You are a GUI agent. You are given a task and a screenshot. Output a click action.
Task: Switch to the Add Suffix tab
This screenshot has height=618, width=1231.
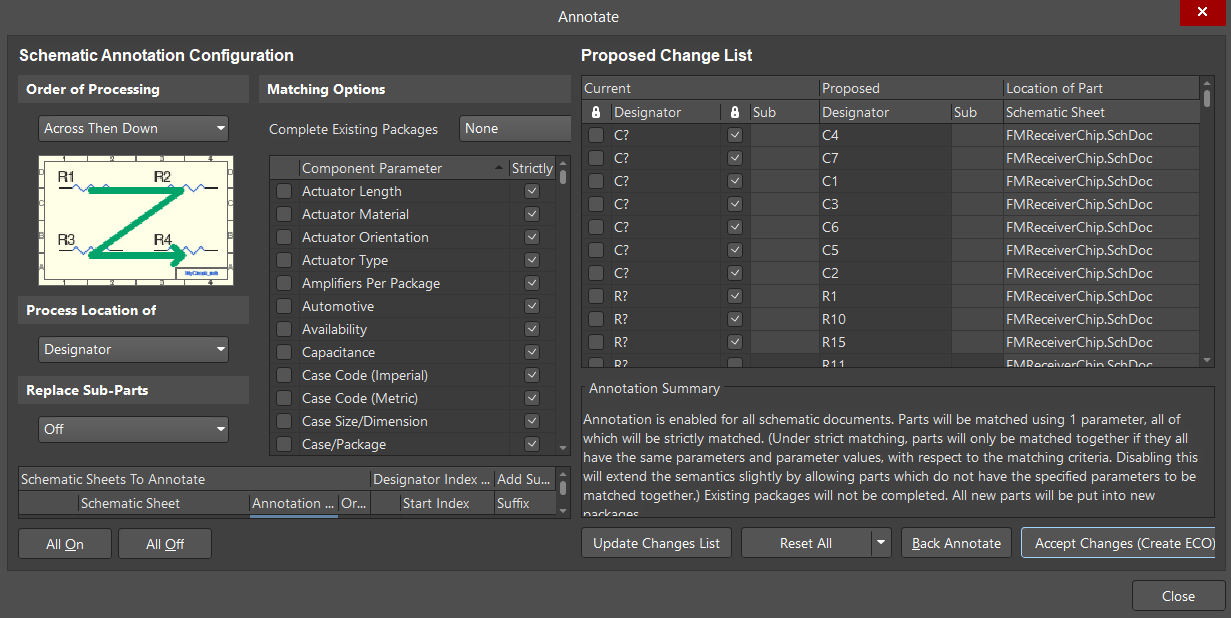tap(524, 479)
